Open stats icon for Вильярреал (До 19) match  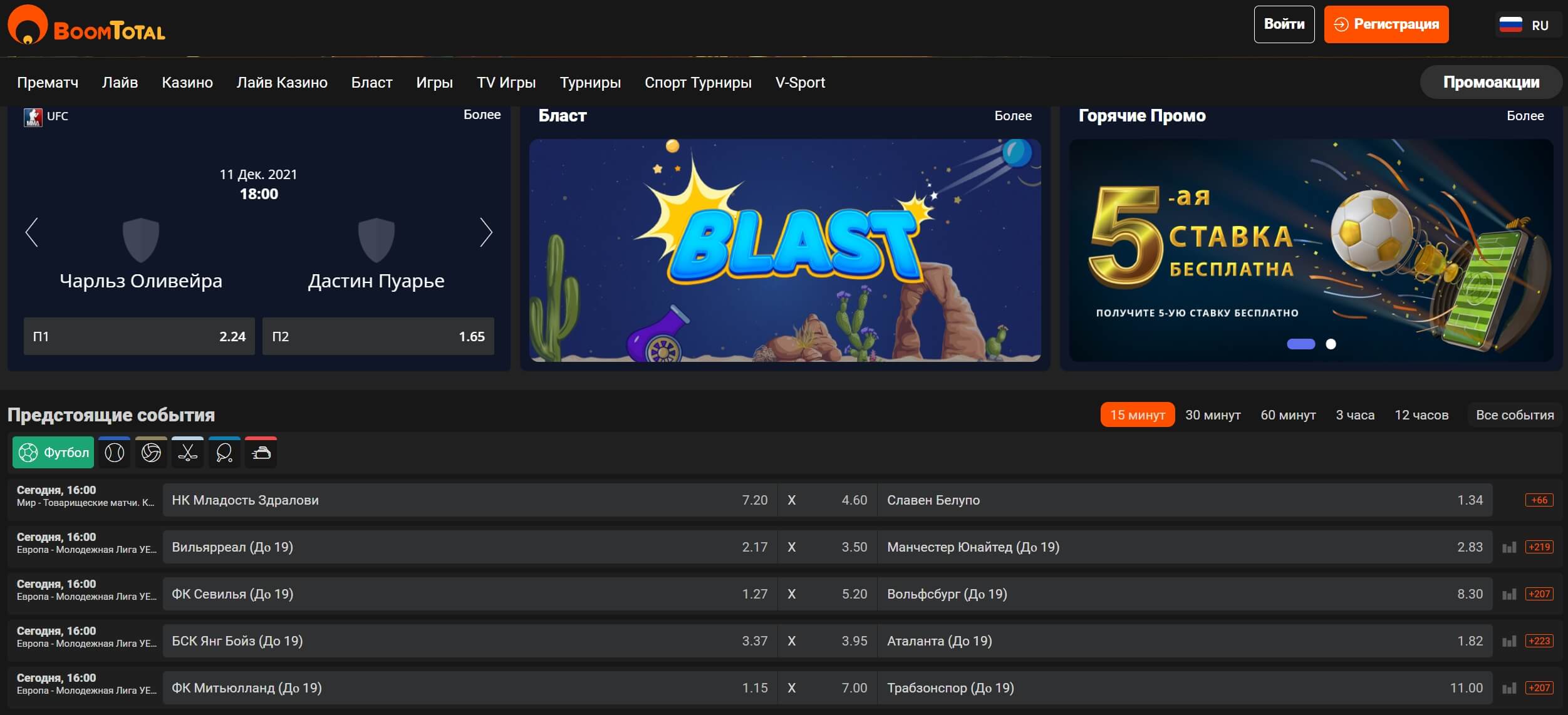(1509, 547)
